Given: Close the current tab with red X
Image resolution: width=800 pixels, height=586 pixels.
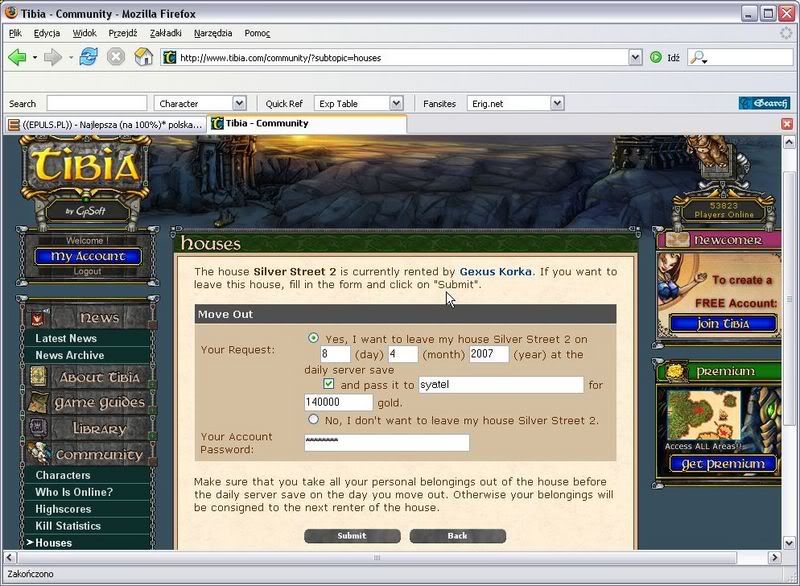Looking at the screenshot, I should (787, 124).
